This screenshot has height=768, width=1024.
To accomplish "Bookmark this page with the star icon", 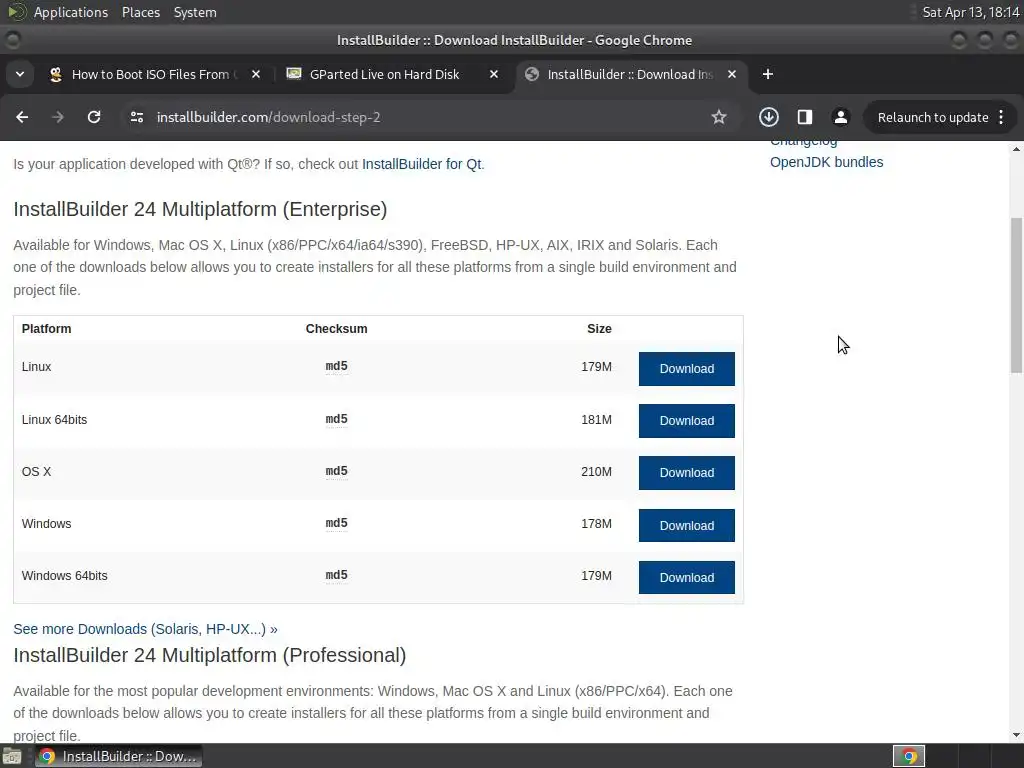I will (x=718, y=117).
